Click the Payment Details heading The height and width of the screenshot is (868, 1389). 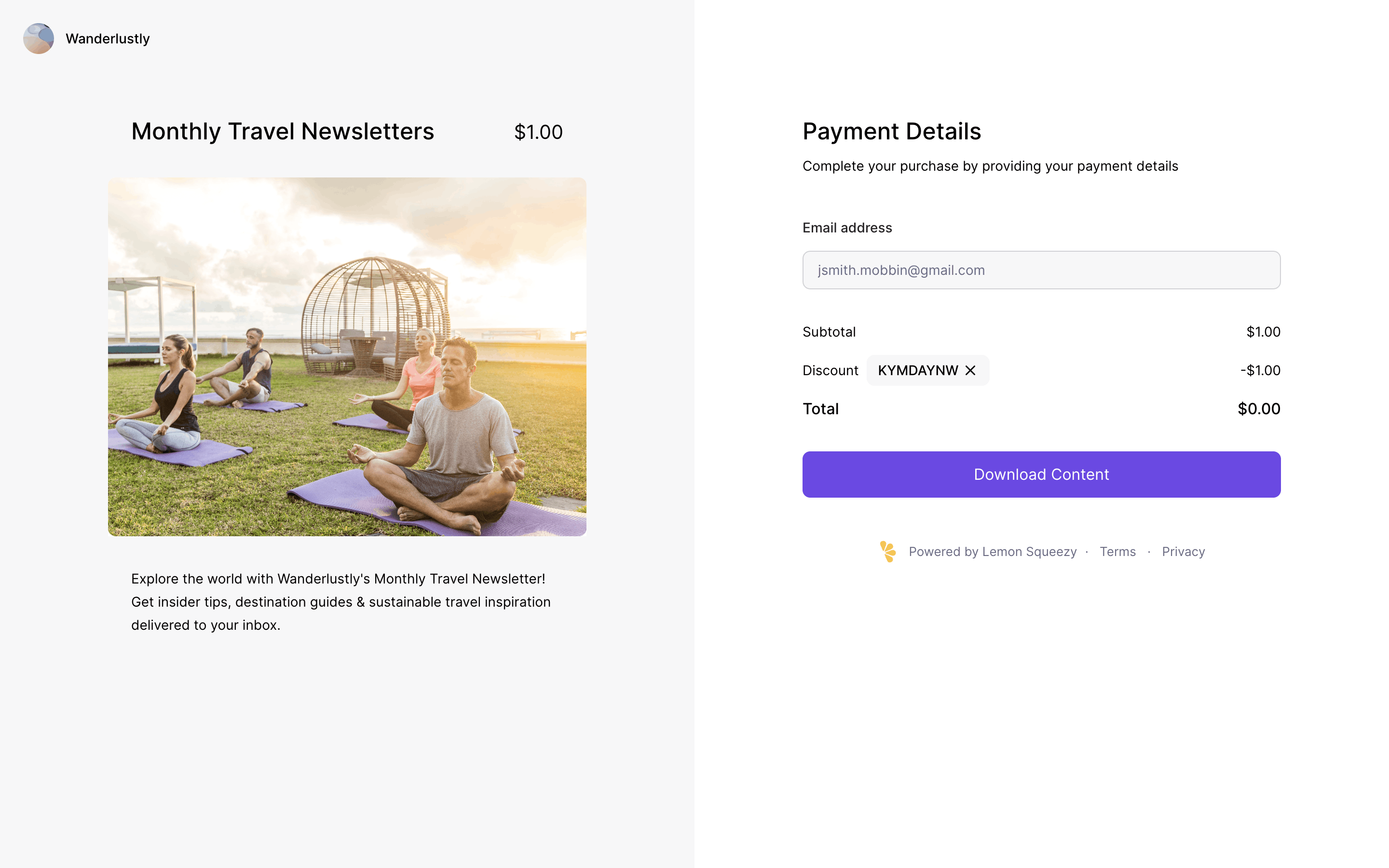pos(891,132)
